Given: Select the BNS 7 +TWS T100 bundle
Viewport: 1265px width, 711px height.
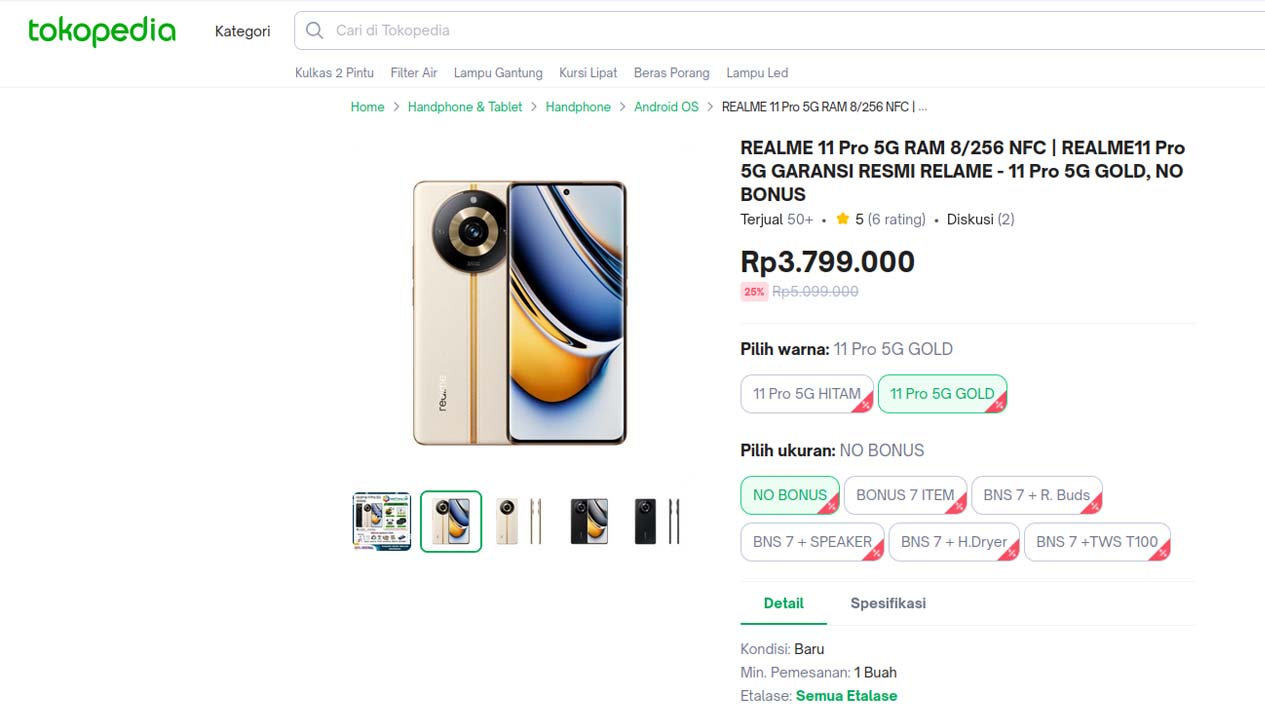Looking at the screenshot, I should pos(1095,541).
